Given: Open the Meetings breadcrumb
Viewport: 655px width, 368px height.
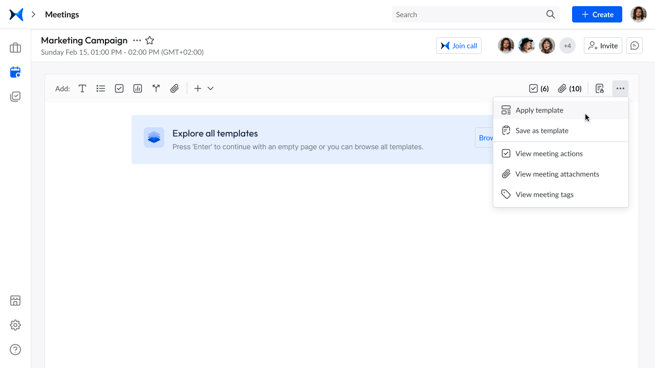Looking at the screenshot, I should [62, 15].
